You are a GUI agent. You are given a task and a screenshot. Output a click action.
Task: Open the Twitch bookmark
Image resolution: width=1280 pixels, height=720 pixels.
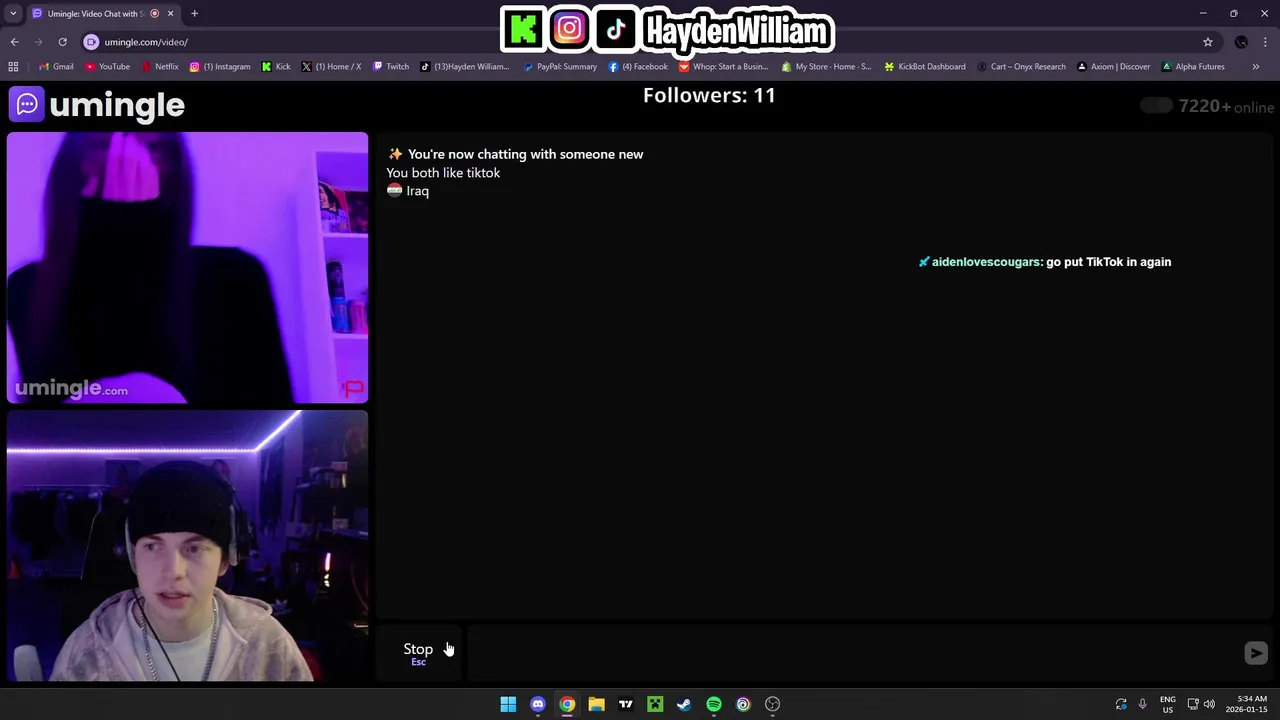click(x=391, y=67)
